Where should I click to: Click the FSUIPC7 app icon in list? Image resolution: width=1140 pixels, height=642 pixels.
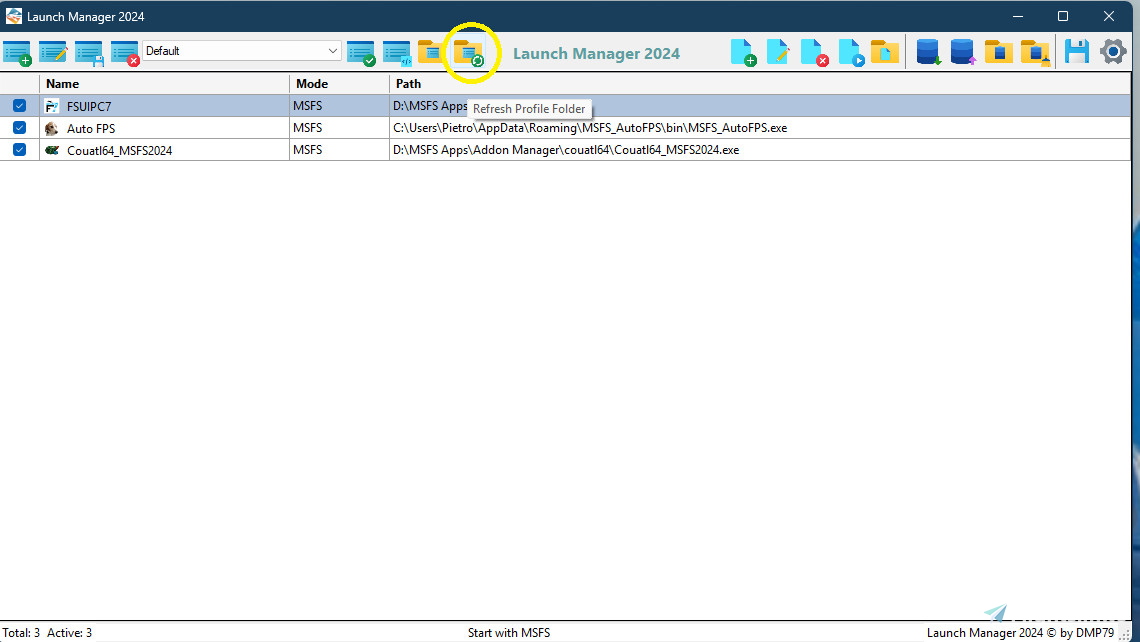tap(52, 106)
